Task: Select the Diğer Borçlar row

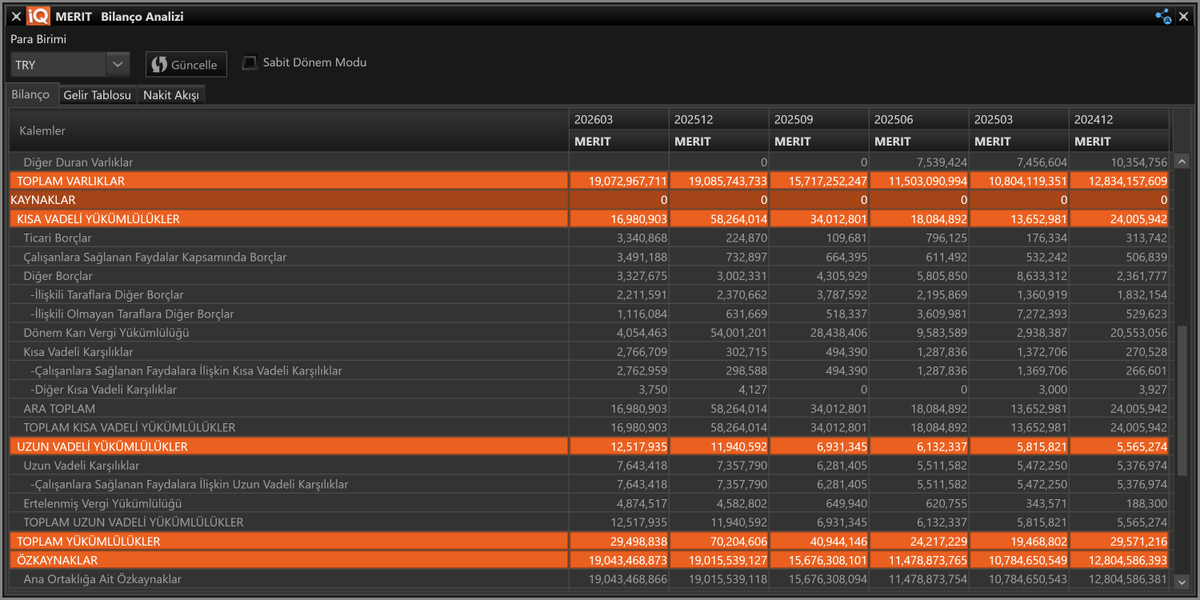Action: (589, 276)
